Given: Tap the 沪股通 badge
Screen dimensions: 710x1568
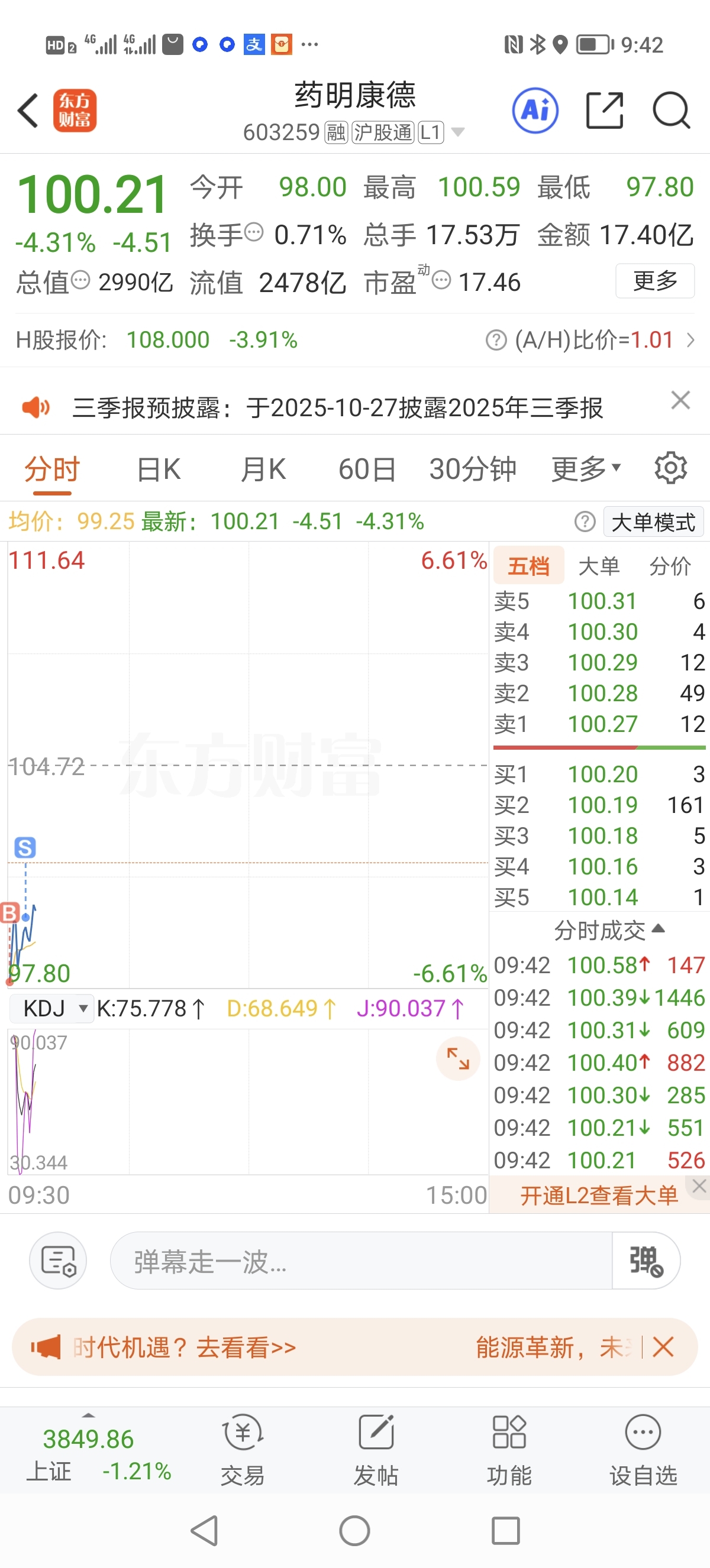Looking at the screenshot, I should pos(383,132).
